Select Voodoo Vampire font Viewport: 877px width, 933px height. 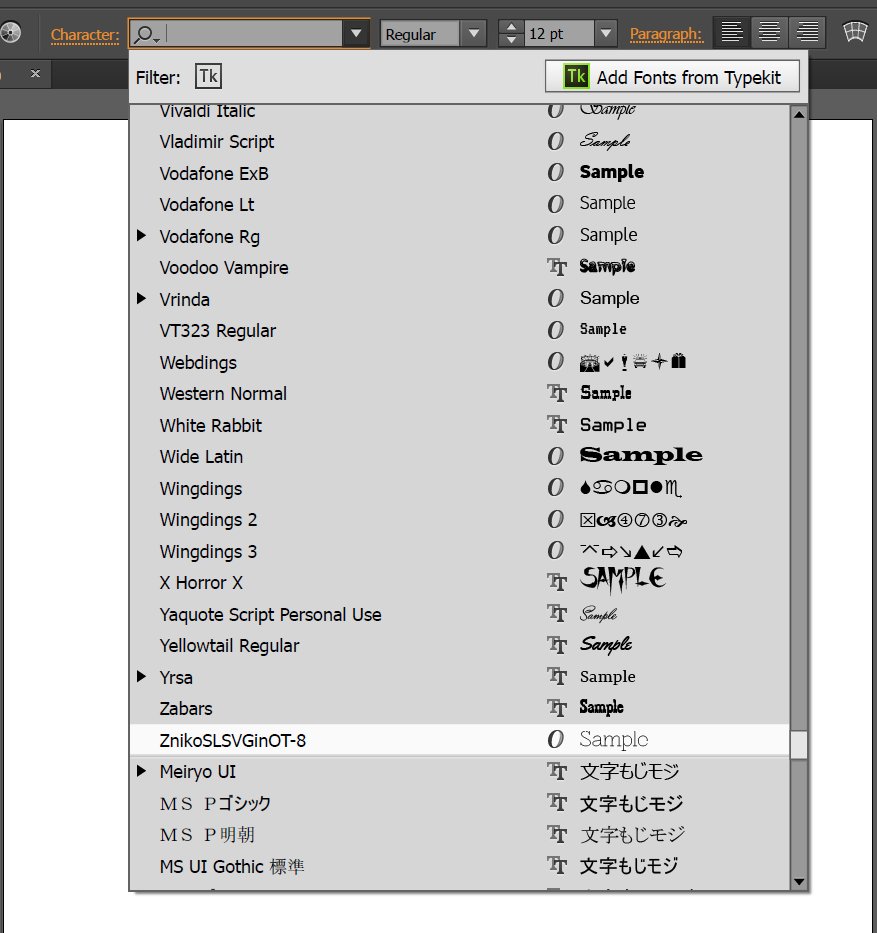click(459, 268)
